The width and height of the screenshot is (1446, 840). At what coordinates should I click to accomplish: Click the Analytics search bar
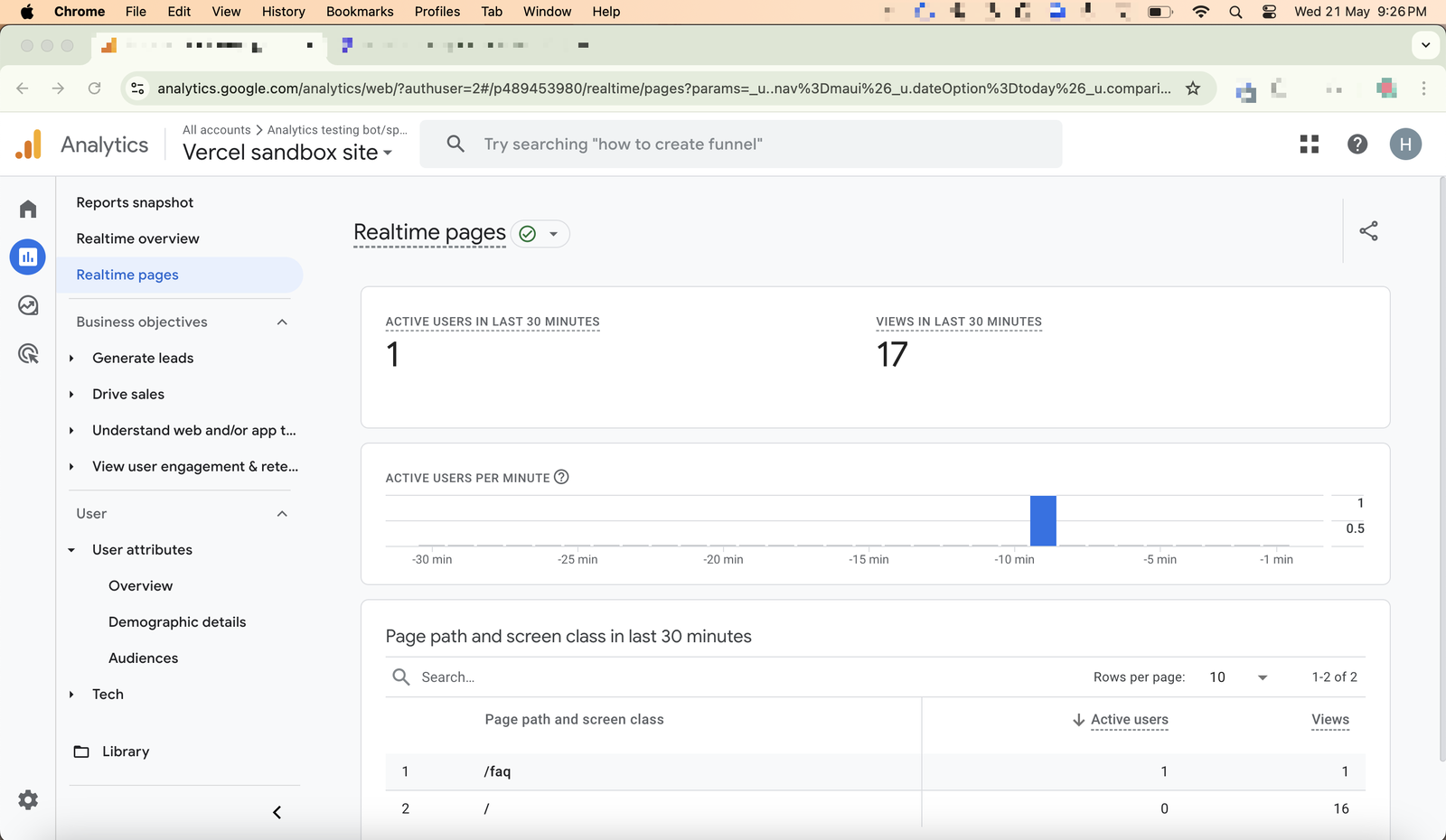point(741,144)
